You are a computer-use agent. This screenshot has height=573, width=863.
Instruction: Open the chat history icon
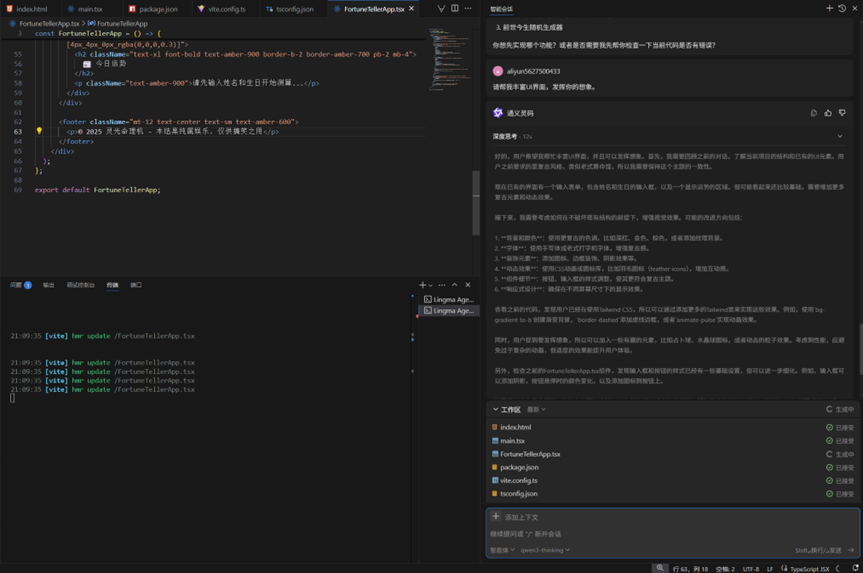pyautogui.click(x=842, y=8)
